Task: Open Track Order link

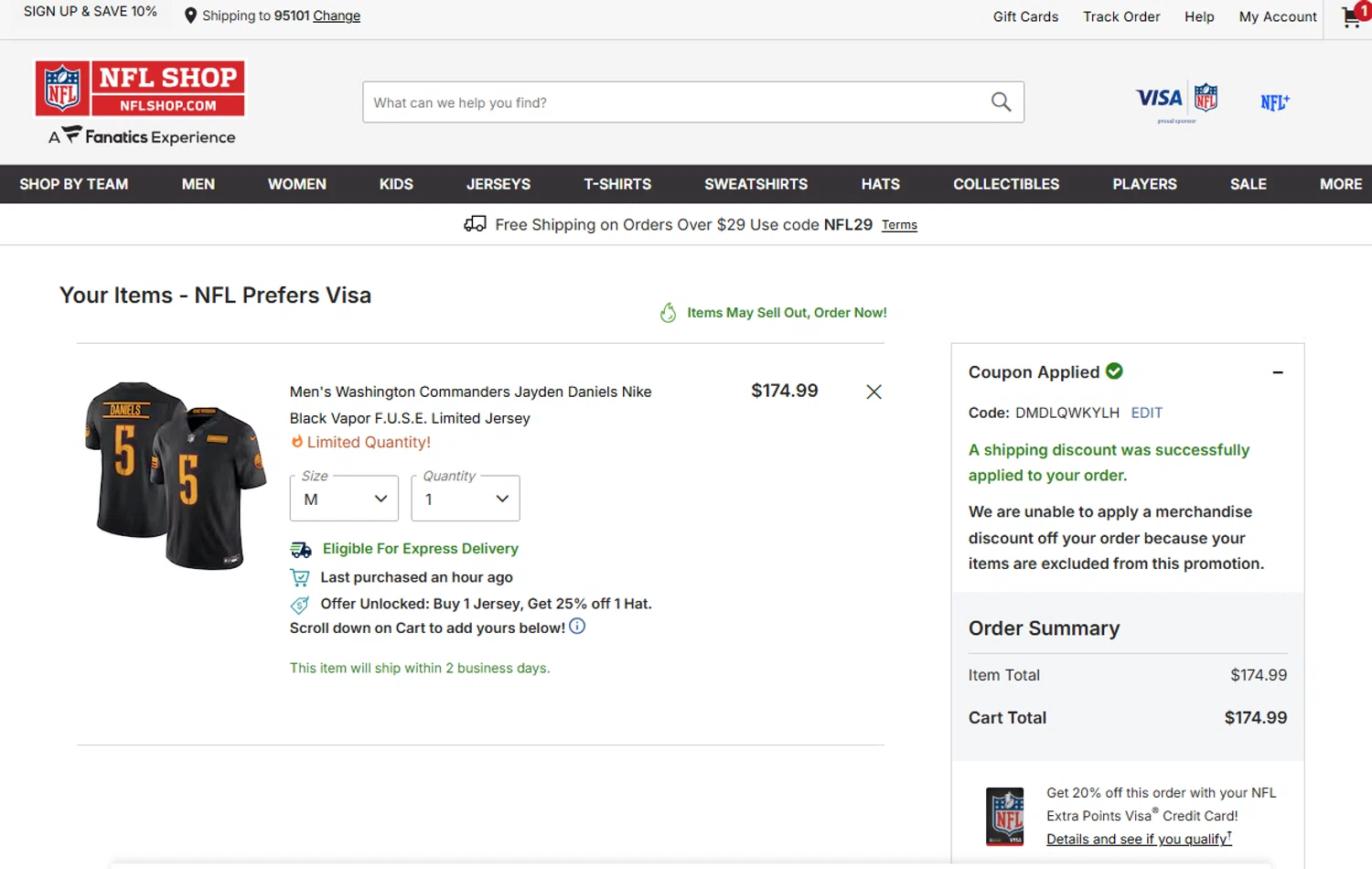Action: 1121,16
